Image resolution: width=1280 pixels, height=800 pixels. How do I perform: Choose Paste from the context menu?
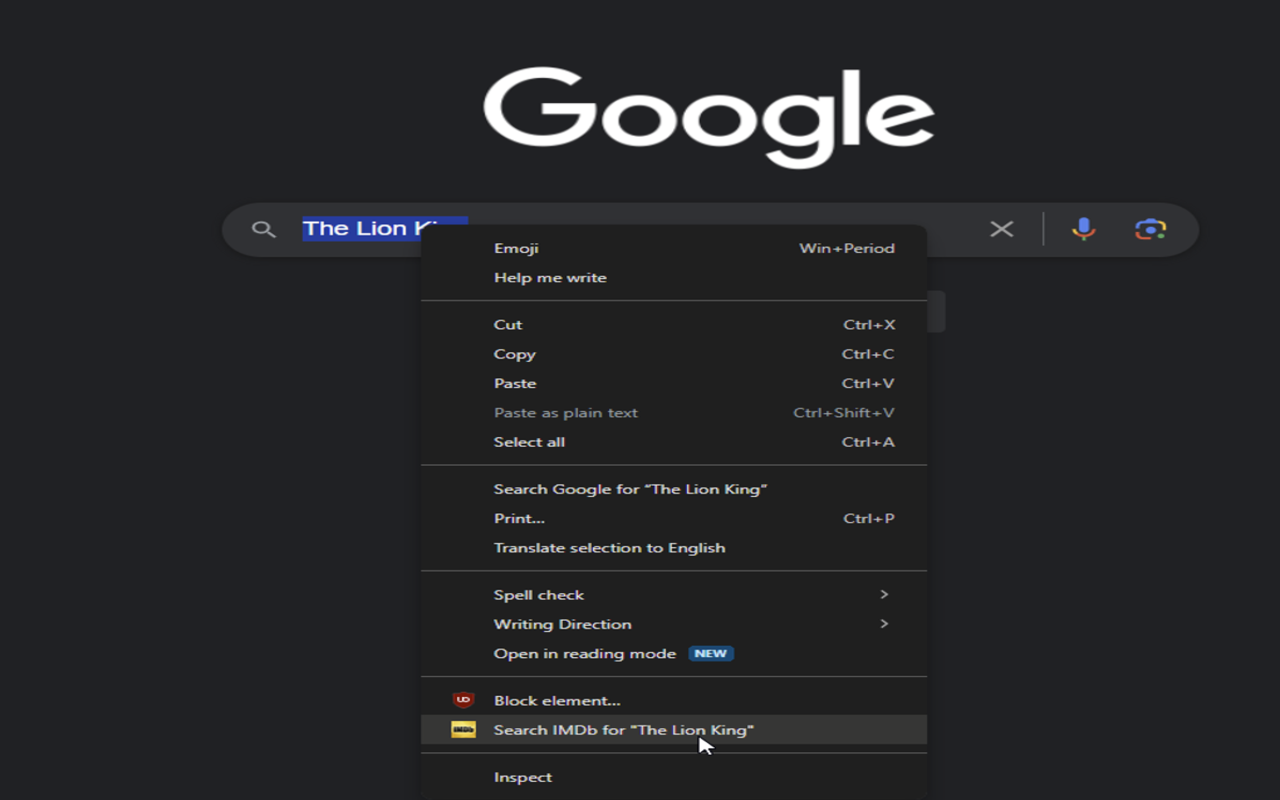click(x=674, y=383)
